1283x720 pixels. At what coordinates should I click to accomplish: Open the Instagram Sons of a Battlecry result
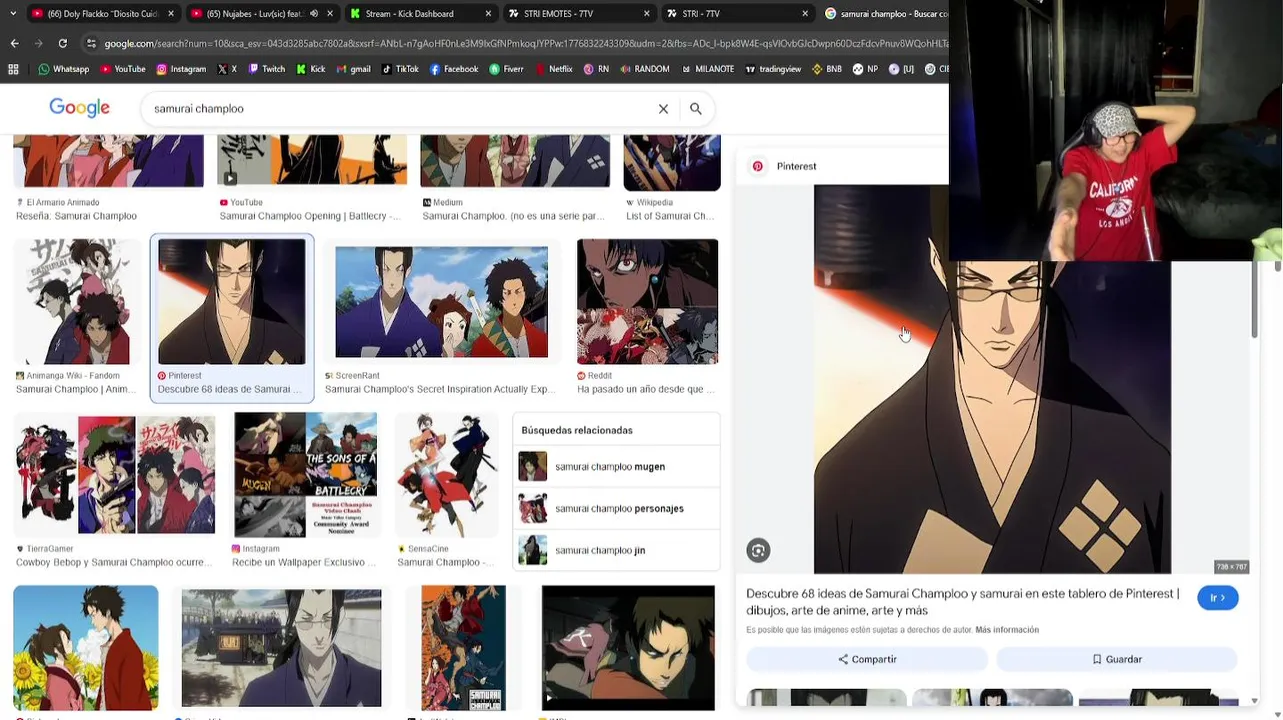305,475
